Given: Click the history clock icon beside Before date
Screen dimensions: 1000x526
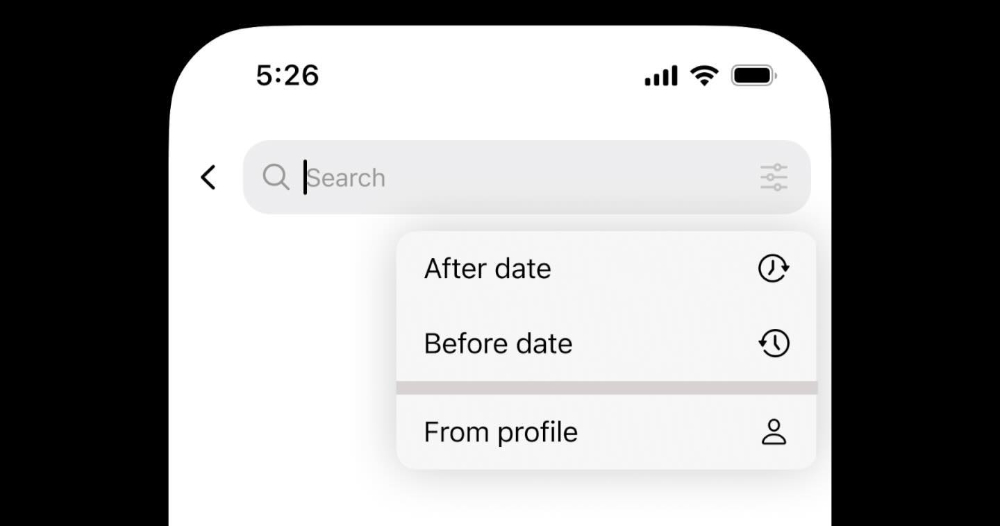Looking at the screenshot, I should [774, 344].
